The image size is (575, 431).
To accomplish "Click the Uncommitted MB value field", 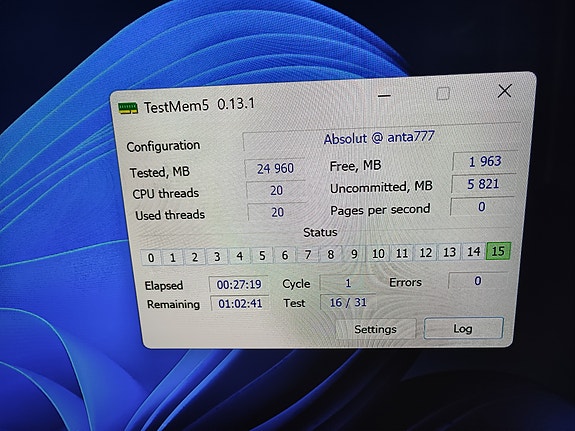I will (483, 184).
